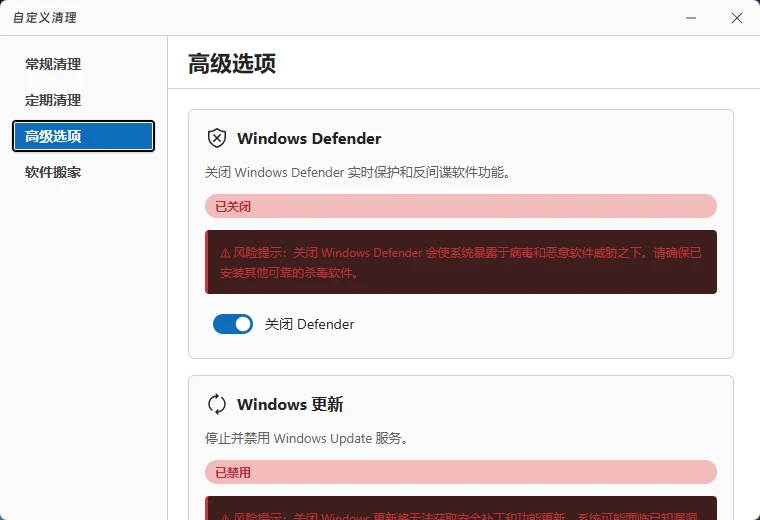Click the Windows 更新 refresh icon
Screen dimensions: 760x520
(217, 404)
